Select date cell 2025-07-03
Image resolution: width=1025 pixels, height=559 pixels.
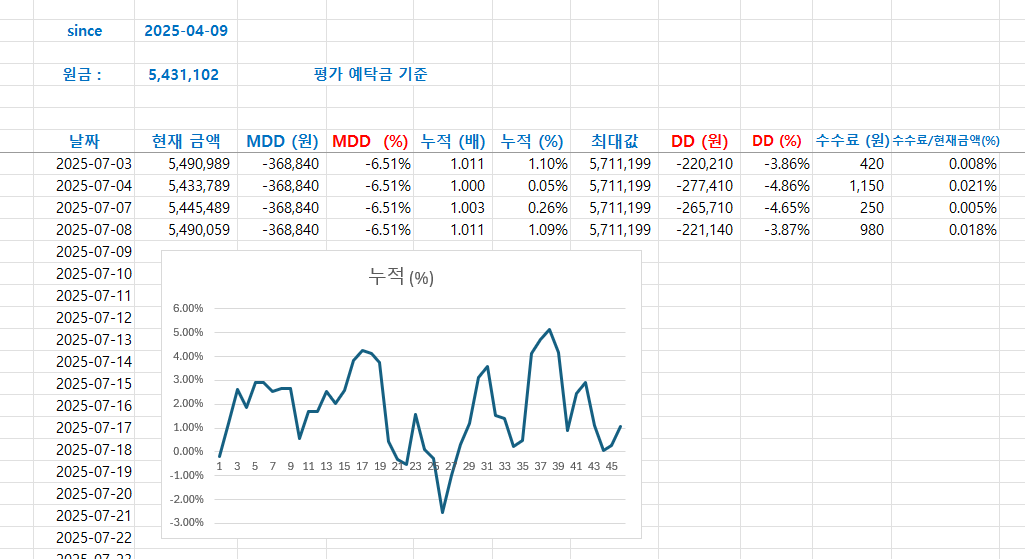[x=84, y=164]
